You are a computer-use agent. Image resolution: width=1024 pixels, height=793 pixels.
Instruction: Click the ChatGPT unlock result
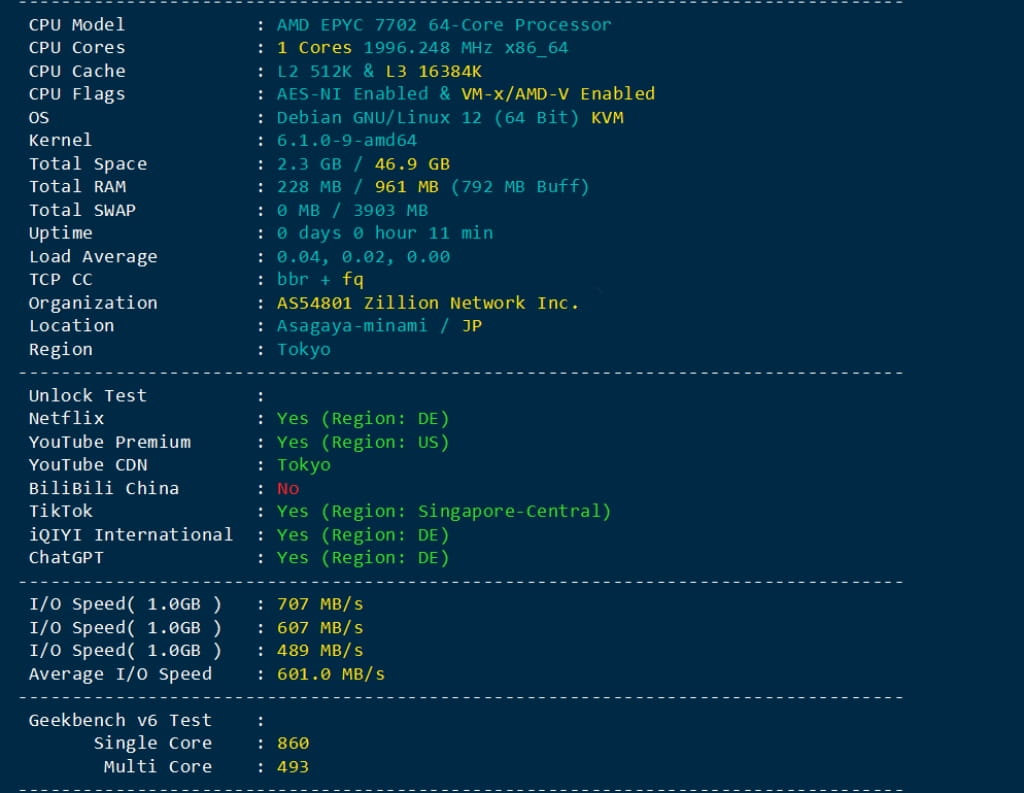[x=363, y=558]
